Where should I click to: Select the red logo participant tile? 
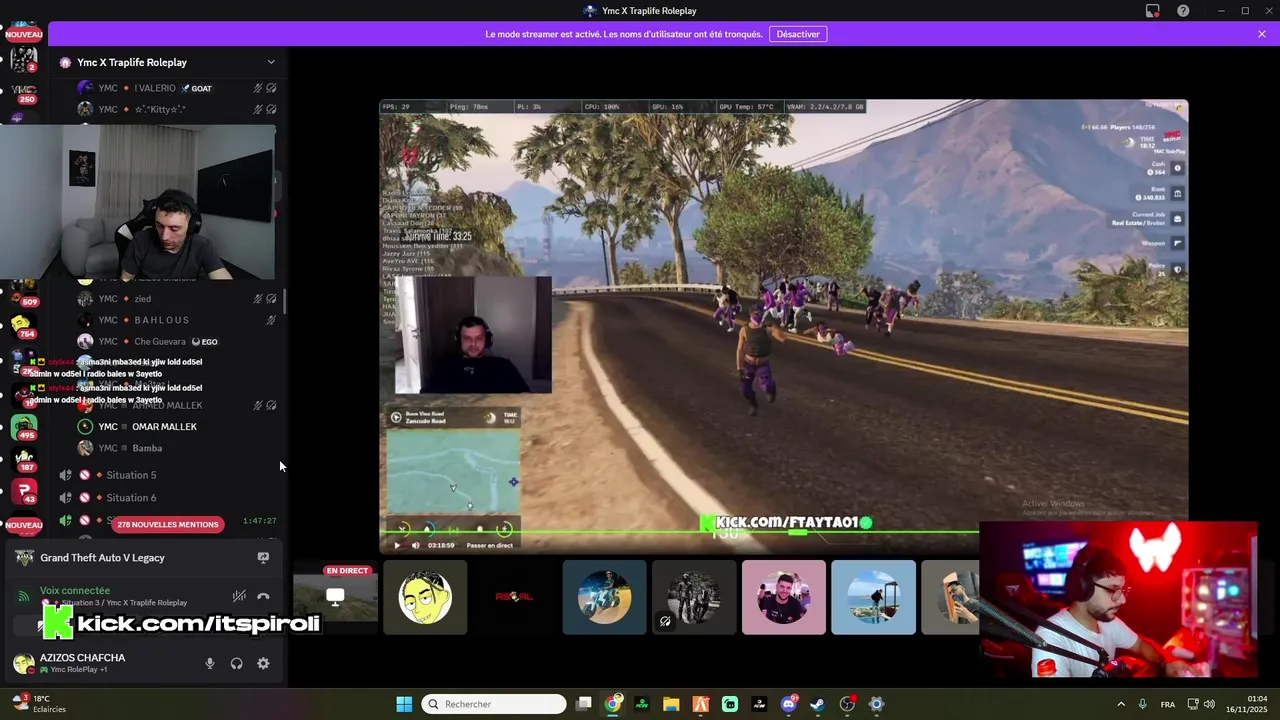[x=514, y=597]
